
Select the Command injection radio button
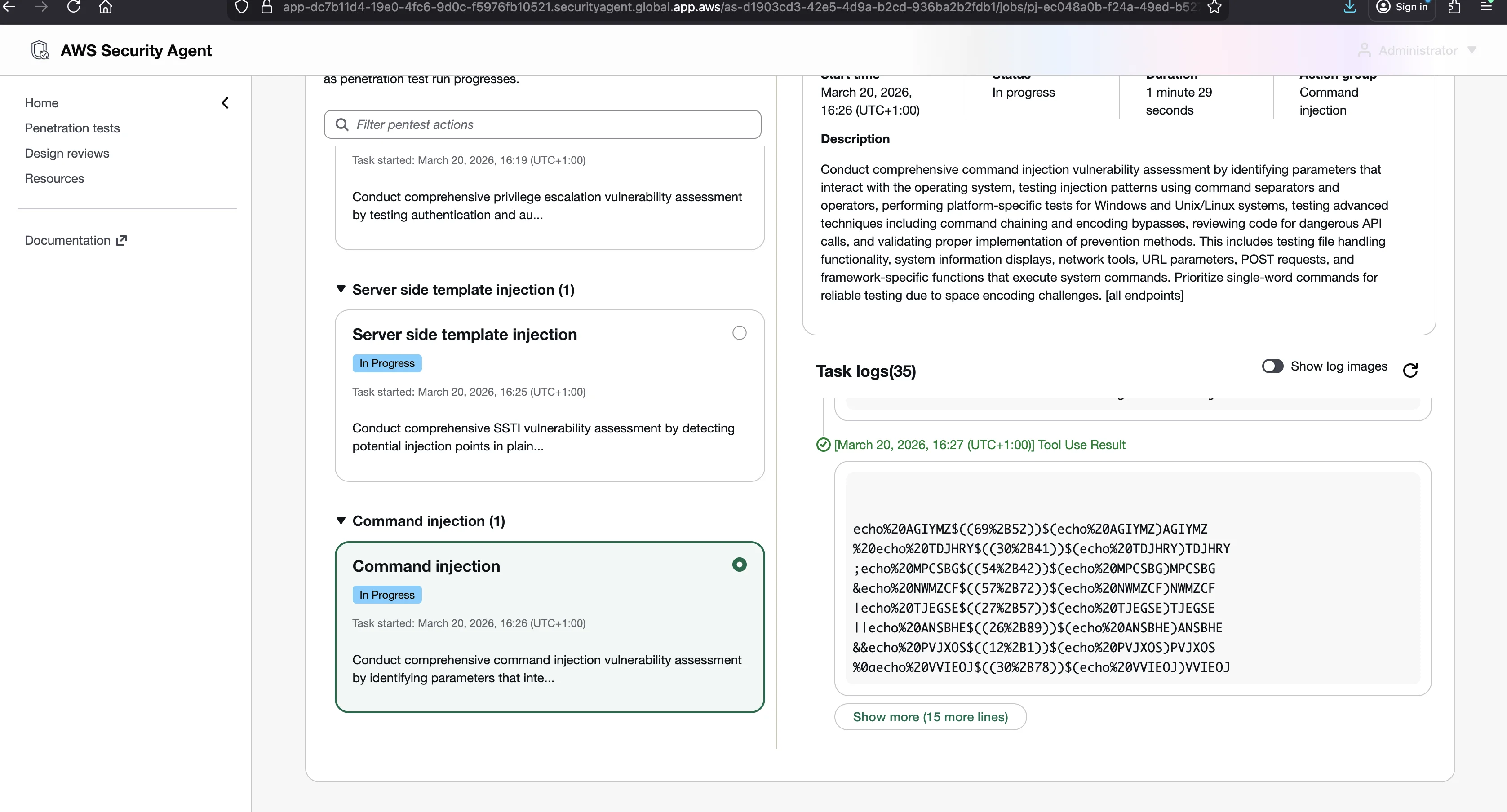(x=740, y=564)
